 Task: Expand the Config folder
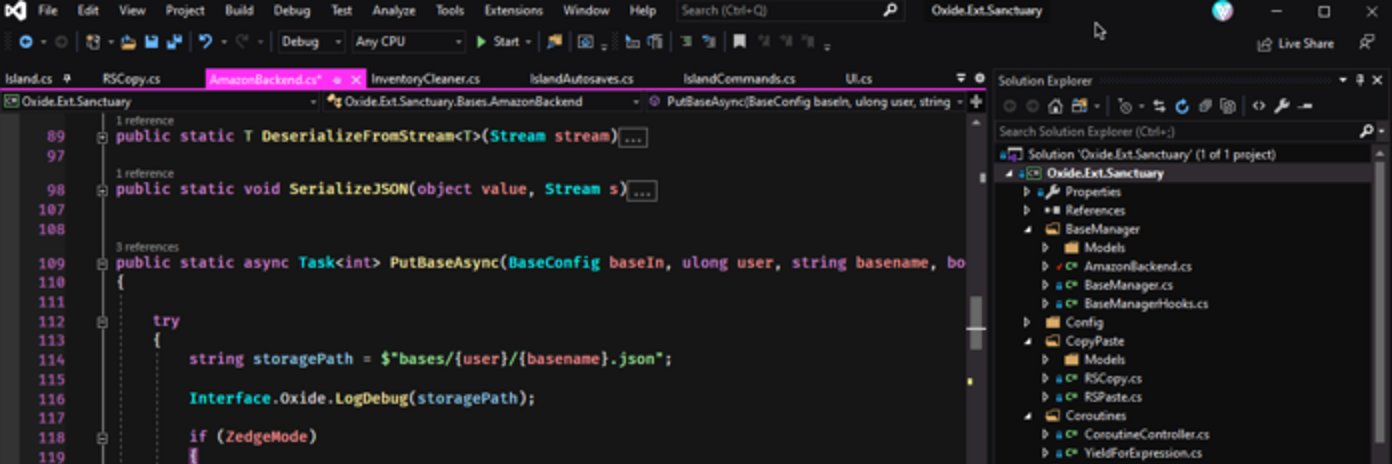[1026, 322]
